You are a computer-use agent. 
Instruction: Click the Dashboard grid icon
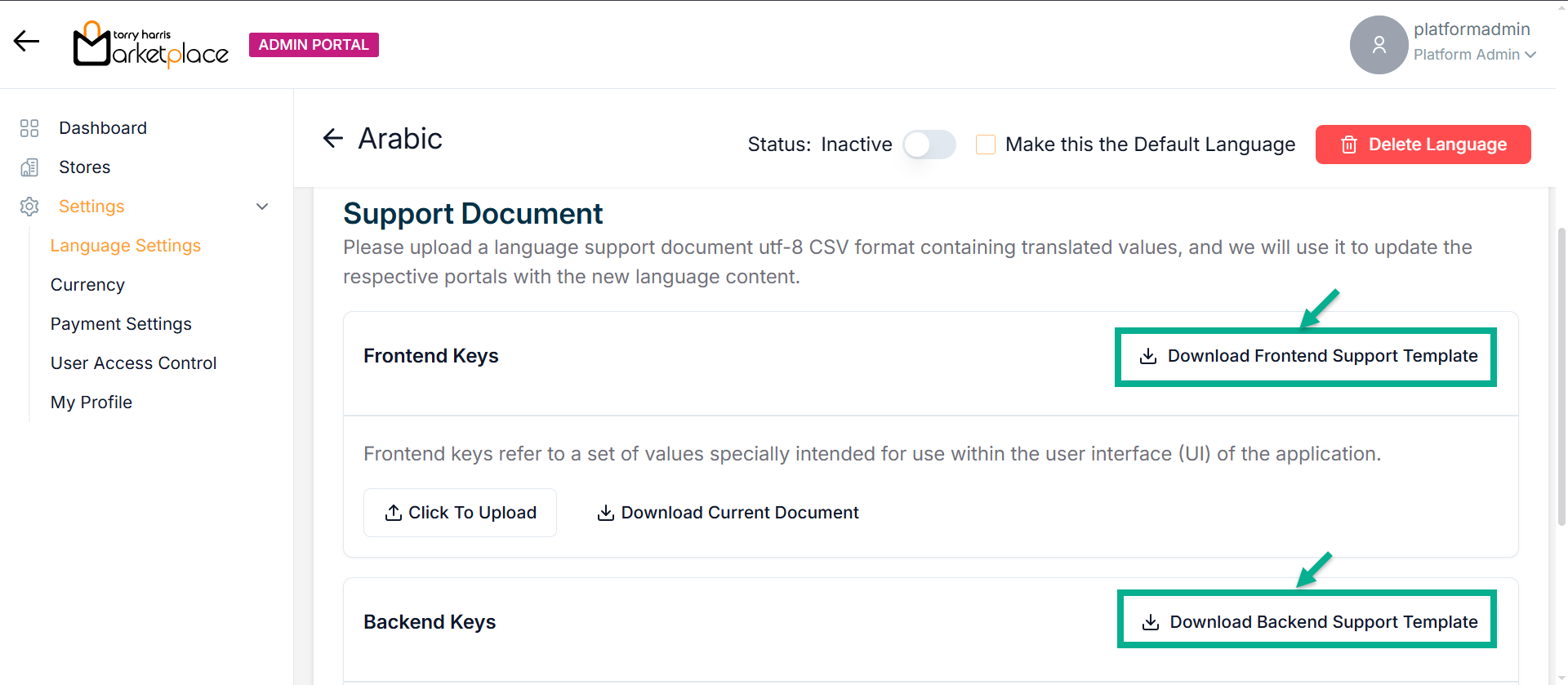(x=29, y=128)
